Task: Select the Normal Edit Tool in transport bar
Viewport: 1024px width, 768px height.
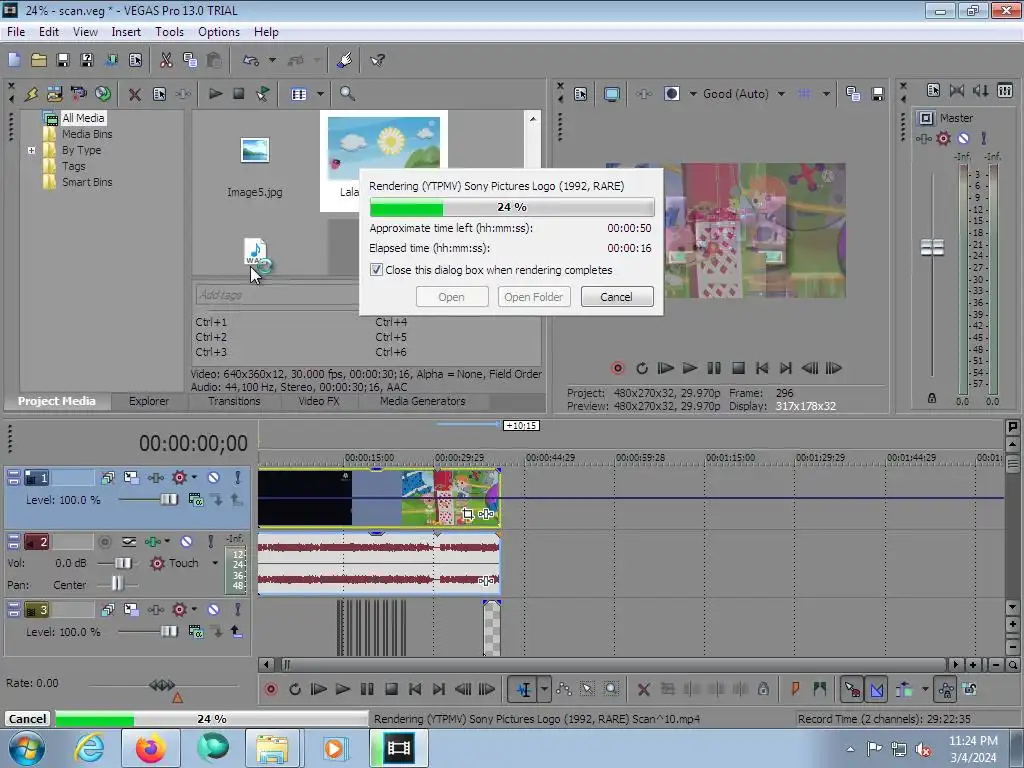Action: [524, 689]
